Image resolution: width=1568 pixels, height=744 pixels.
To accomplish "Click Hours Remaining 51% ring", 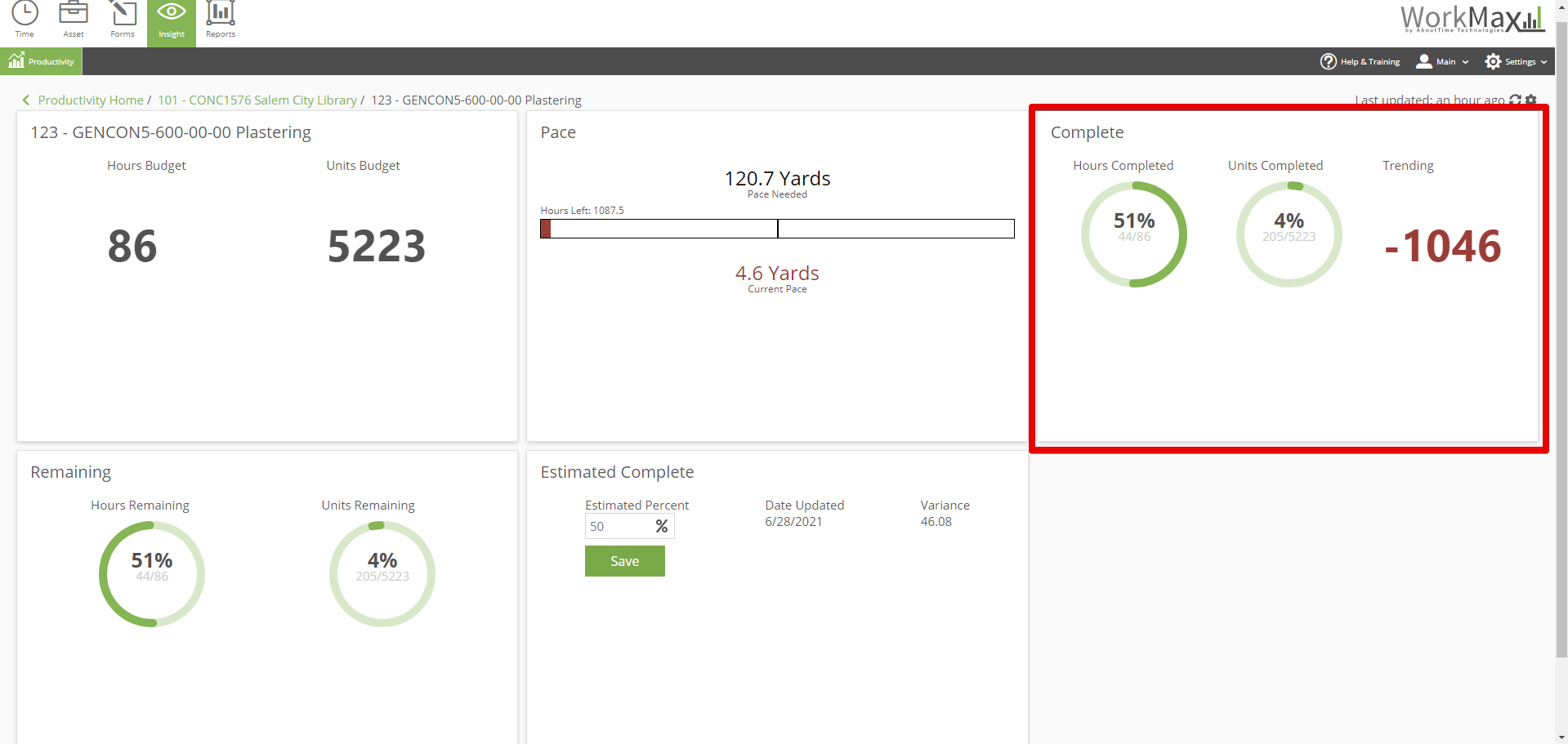I will pos(152,574).
